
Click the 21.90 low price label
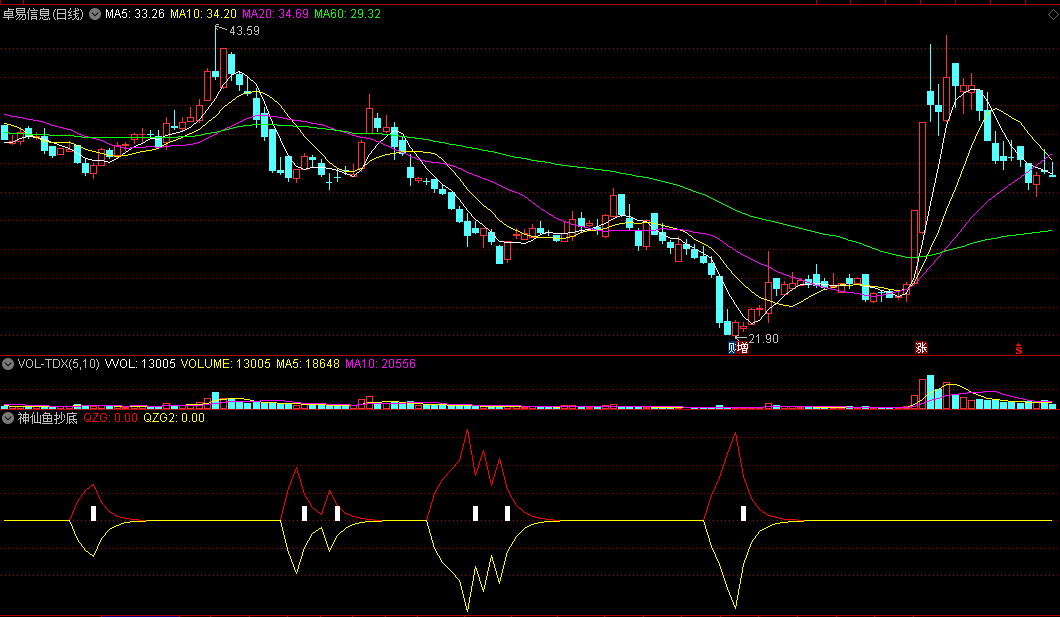(763, 339)
